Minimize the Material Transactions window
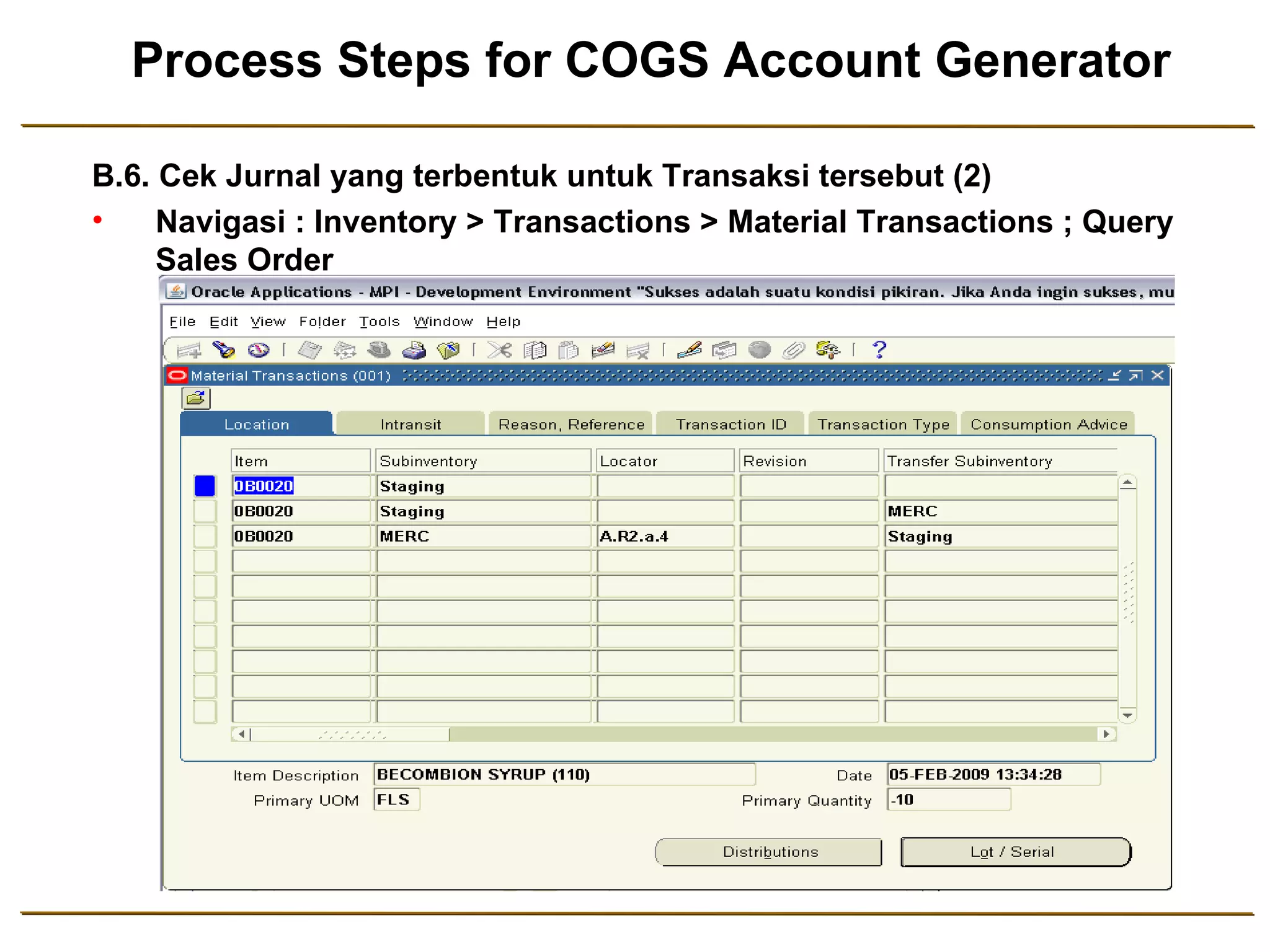1270x952 pixels. [1114, 376]
